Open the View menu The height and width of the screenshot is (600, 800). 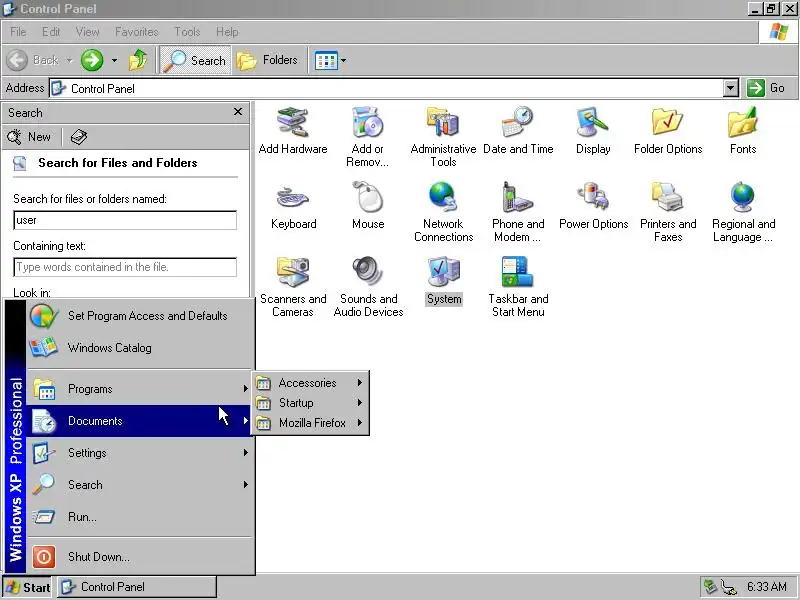point(87,32)
